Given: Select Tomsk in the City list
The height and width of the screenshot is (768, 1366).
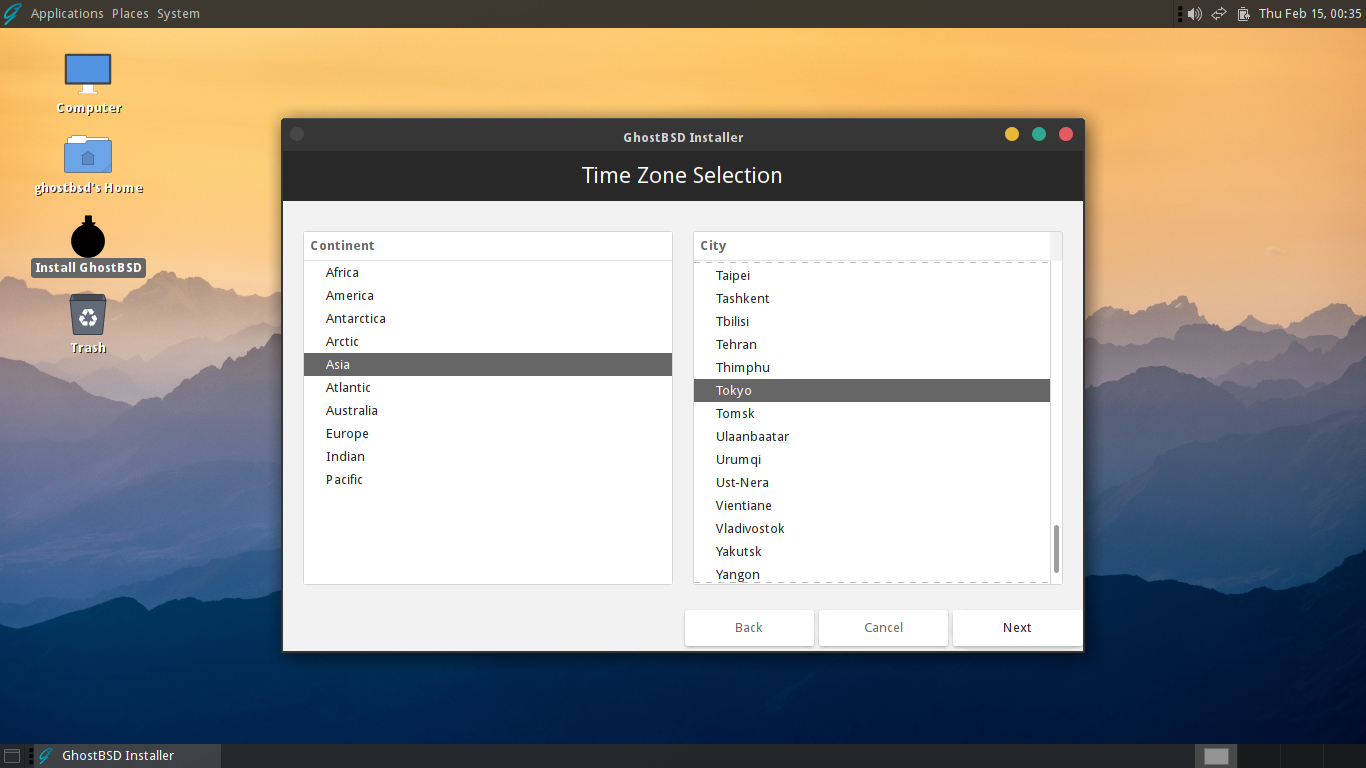Looking at the screenshot, I should pyautogui.click(x=872, y=414).
